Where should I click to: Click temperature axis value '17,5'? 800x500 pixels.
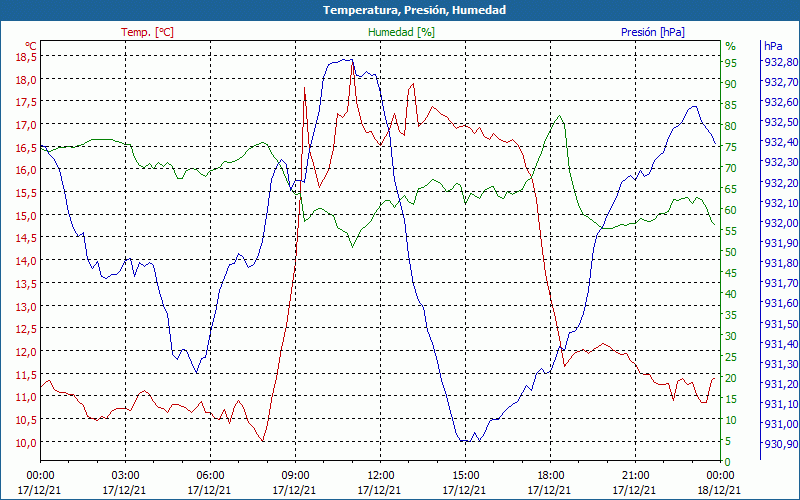[x=26, y=102]
